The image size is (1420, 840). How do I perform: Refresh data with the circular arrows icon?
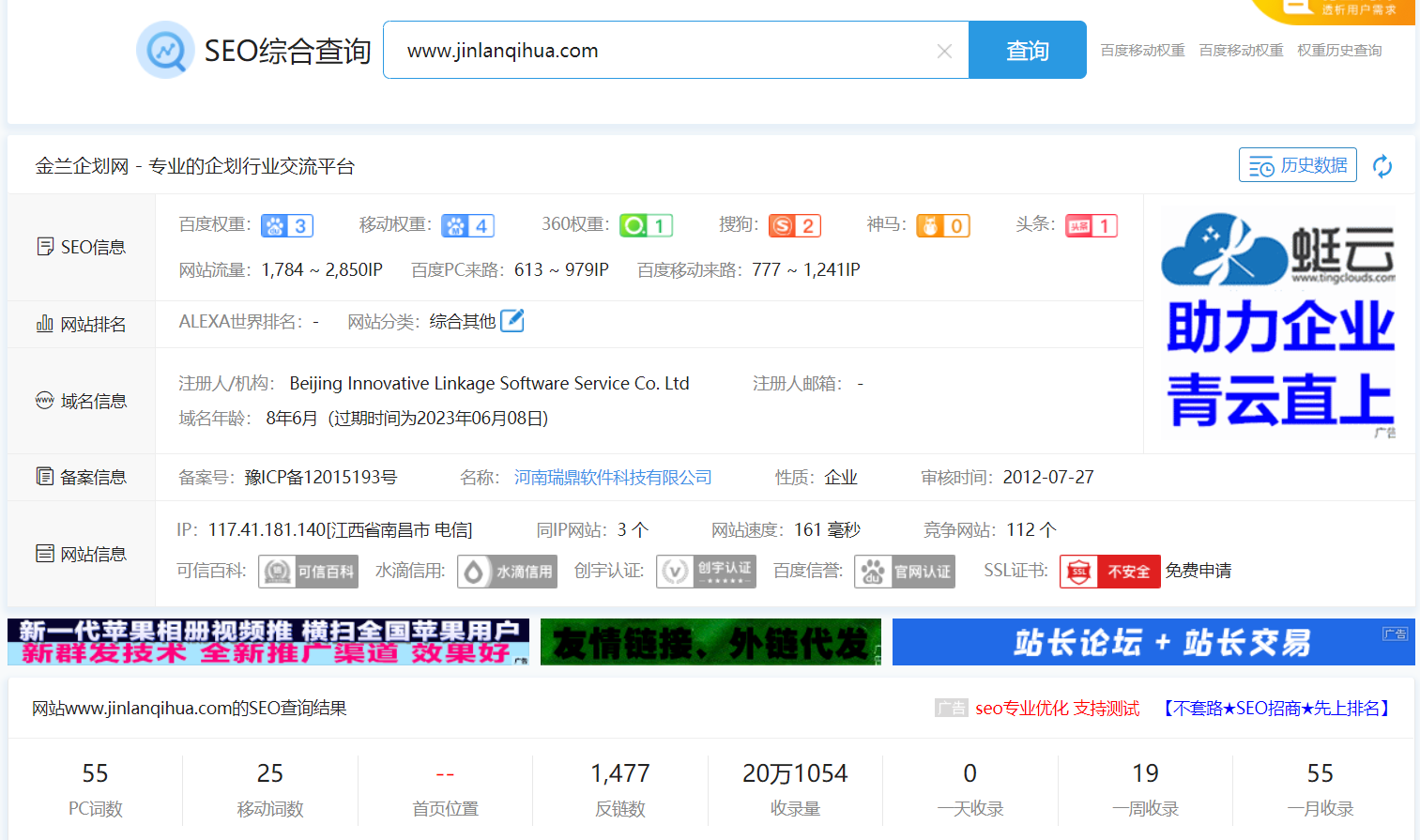1382,166
